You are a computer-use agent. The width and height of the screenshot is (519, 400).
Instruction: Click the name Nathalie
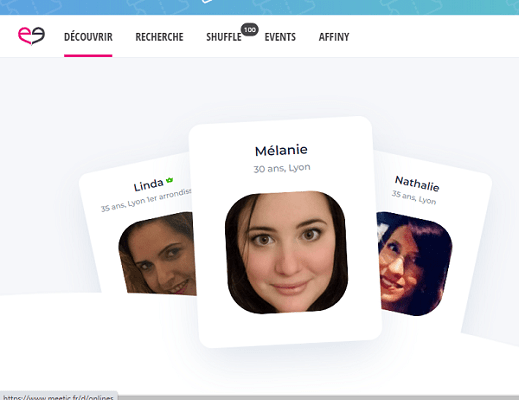[x=417, y=184]
